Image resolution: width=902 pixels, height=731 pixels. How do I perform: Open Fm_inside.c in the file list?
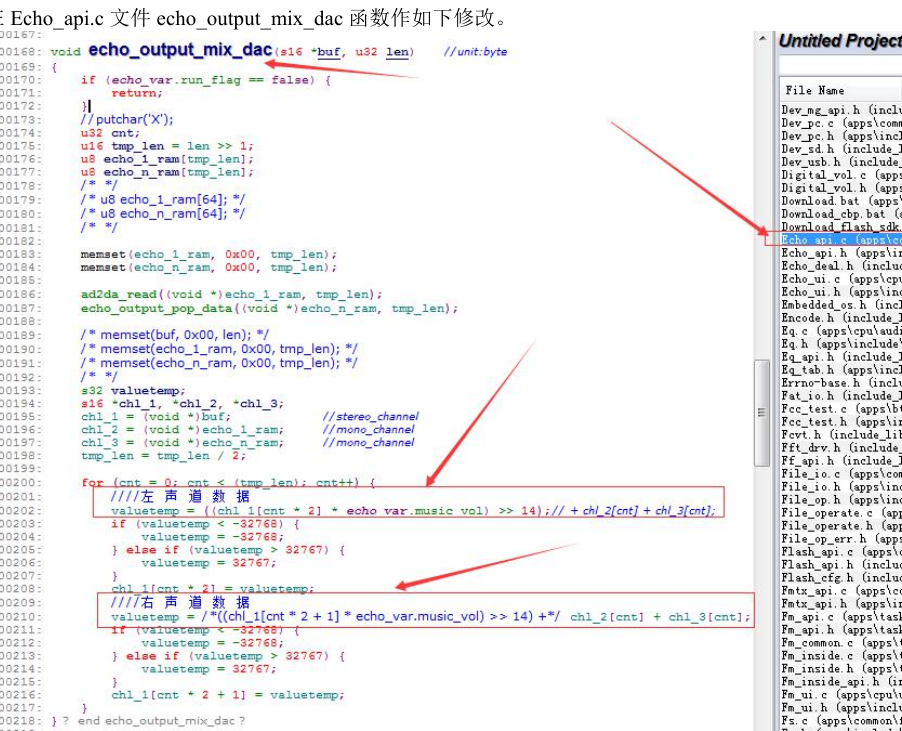(x=841, y=656)
